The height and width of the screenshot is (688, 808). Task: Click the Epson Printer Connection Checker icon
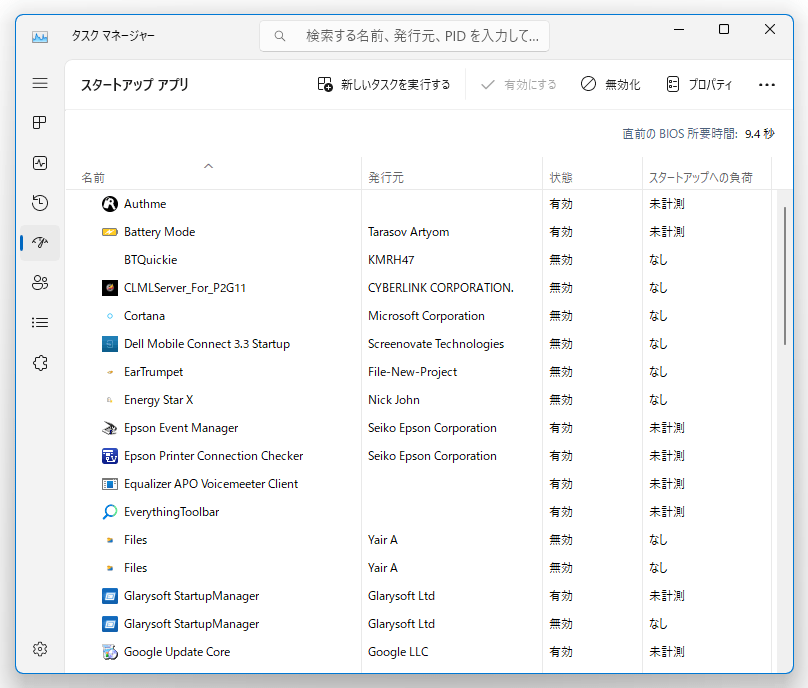(110, 456)
